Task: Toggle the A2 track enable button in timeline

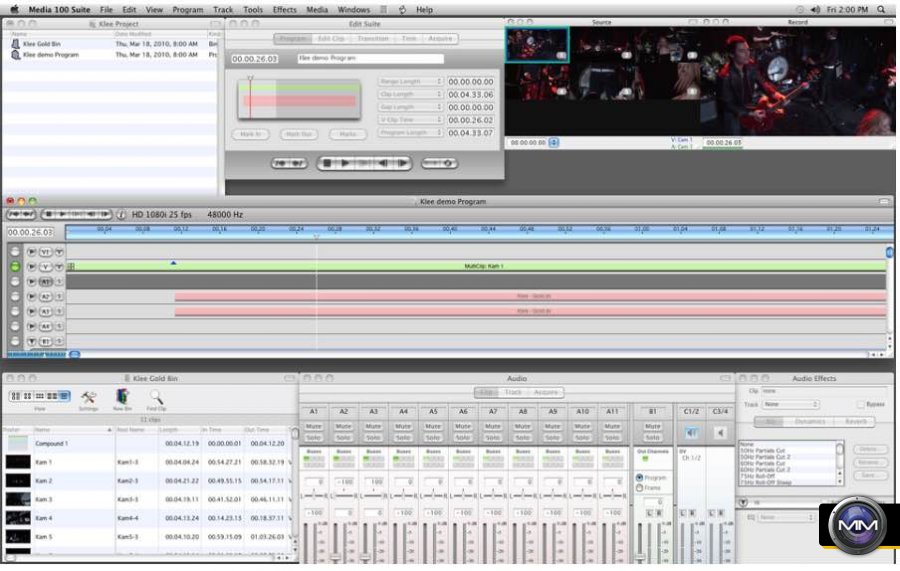Action: click(15, 296)
